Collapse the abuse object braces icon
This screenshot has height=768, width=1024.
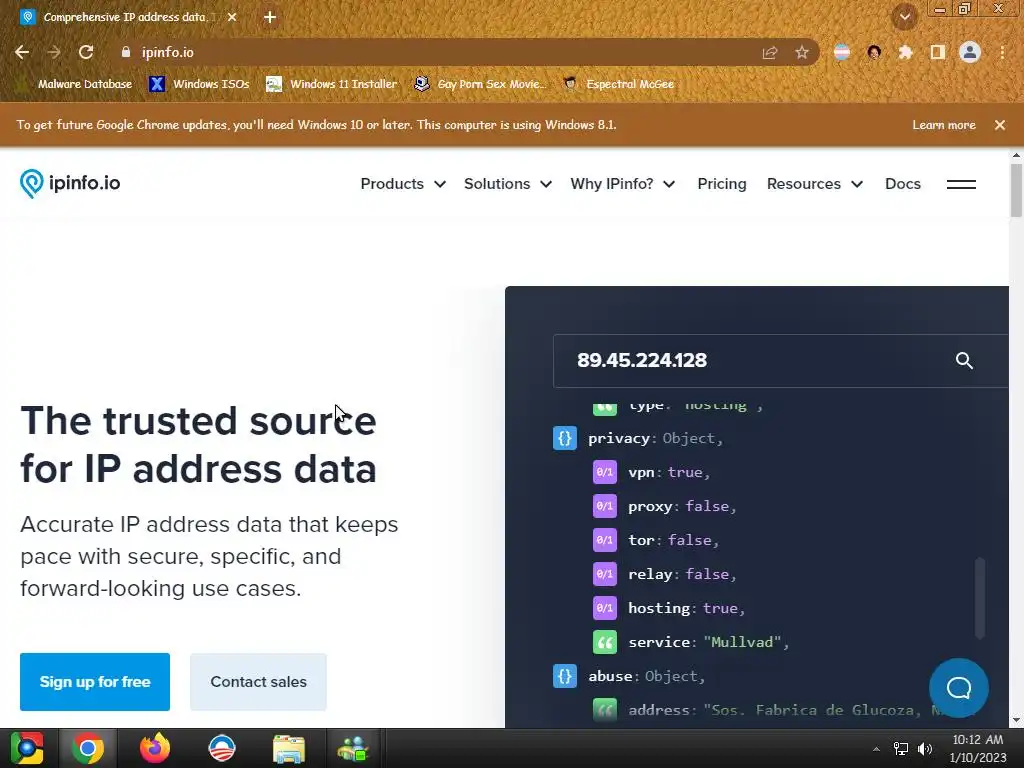point(565,676)
